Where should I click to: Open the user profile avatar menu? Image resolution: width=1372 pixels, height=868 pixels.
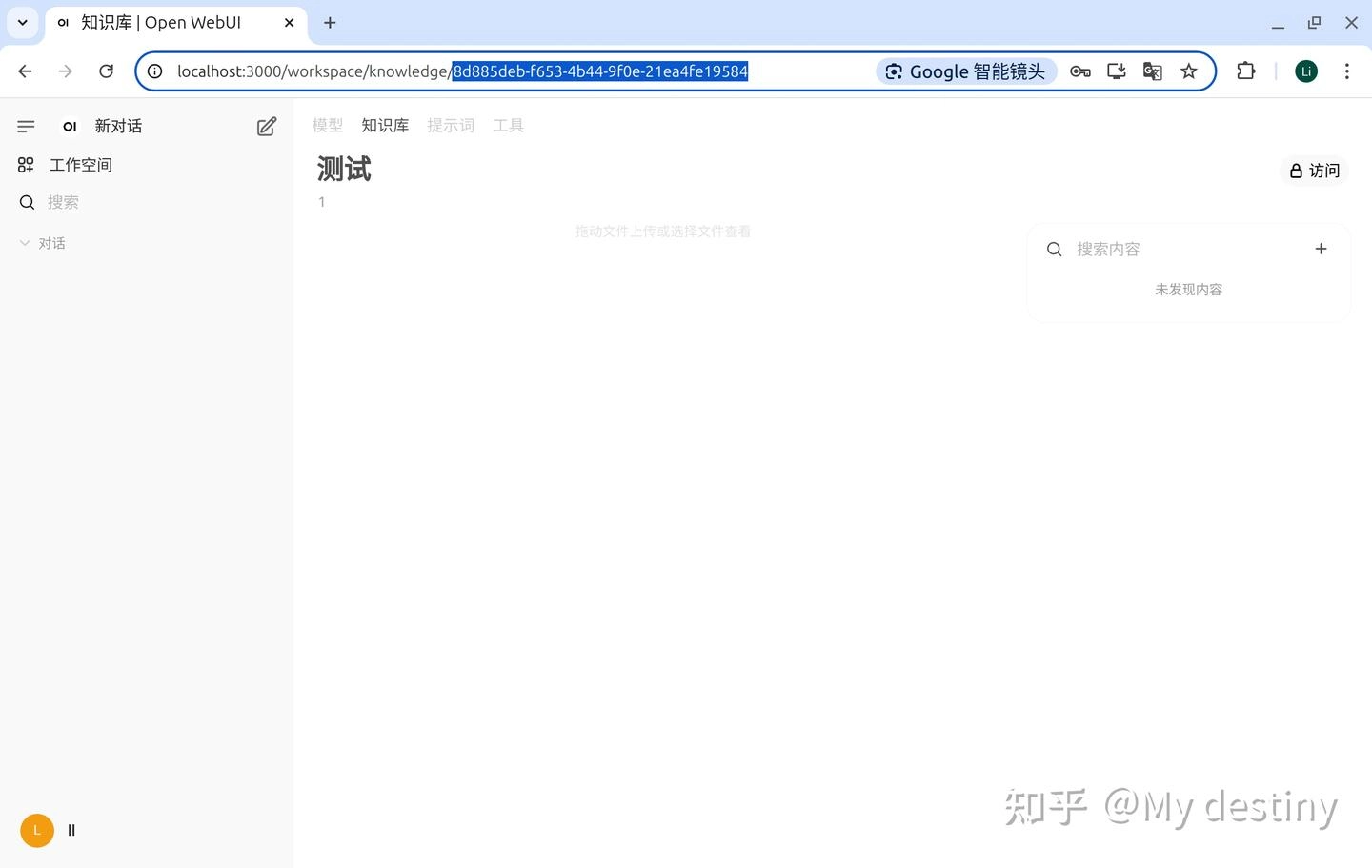(37, 830)
